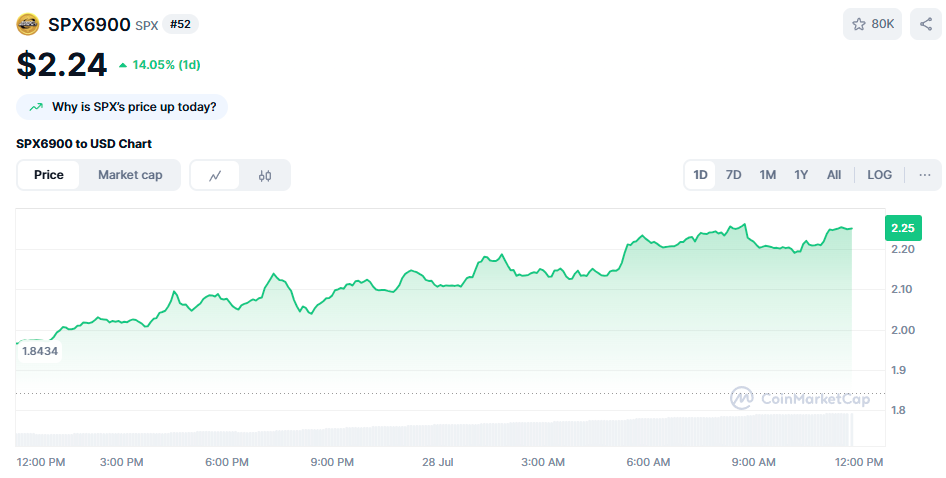Screen dimensions: 946x478
Task: Click the 'SPX6900 to USD Chart' heading
Action: (x=84, y=144)
